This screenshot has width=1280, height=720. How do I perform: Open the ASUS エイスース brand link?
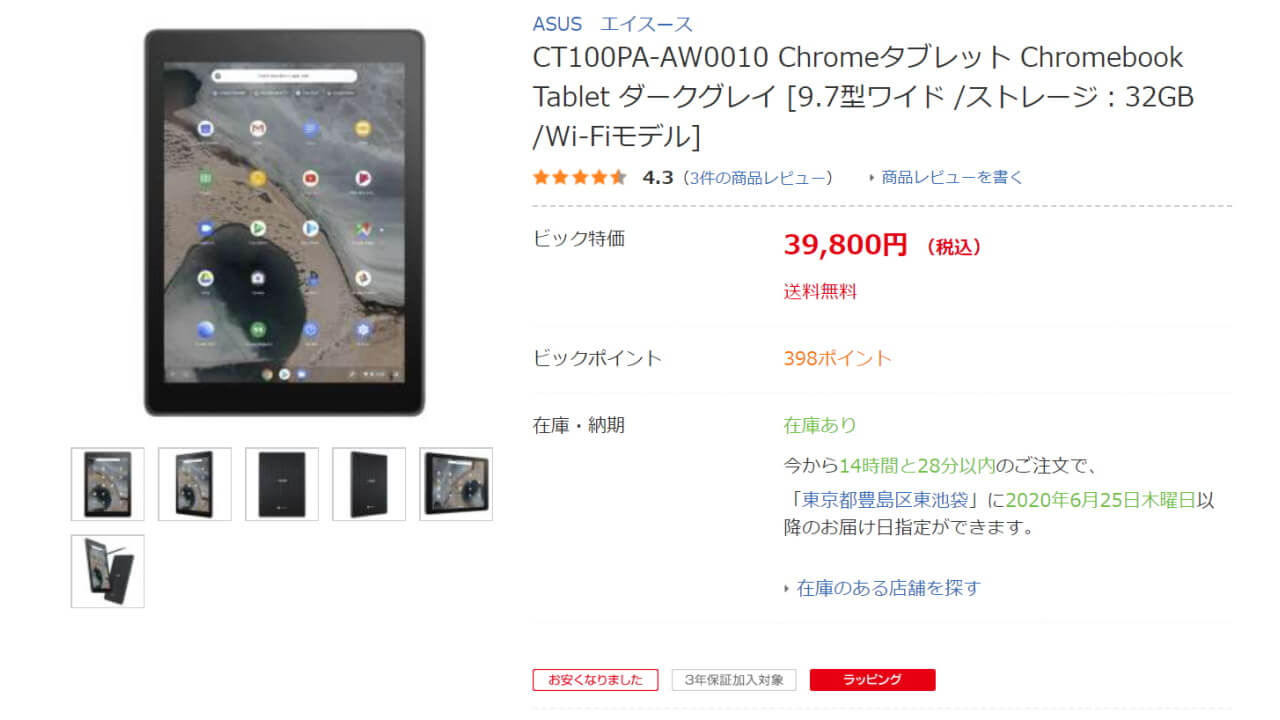pos(612,24)
